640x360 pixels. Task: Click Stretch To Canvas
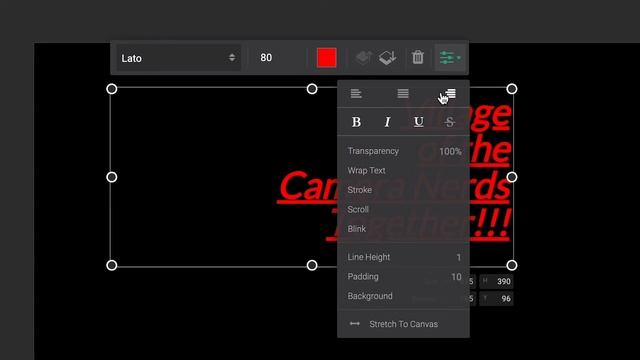click(403, 324)
